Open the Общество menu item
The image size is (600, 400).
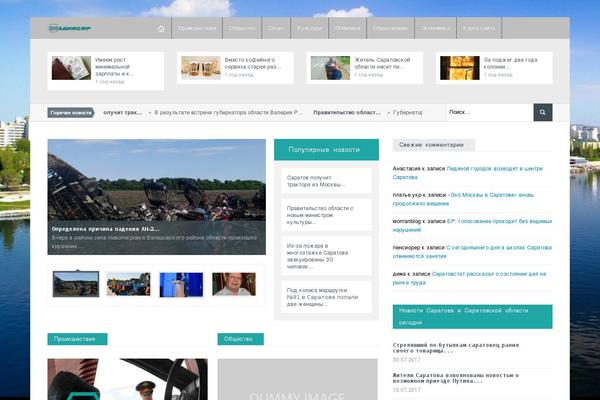242,28
